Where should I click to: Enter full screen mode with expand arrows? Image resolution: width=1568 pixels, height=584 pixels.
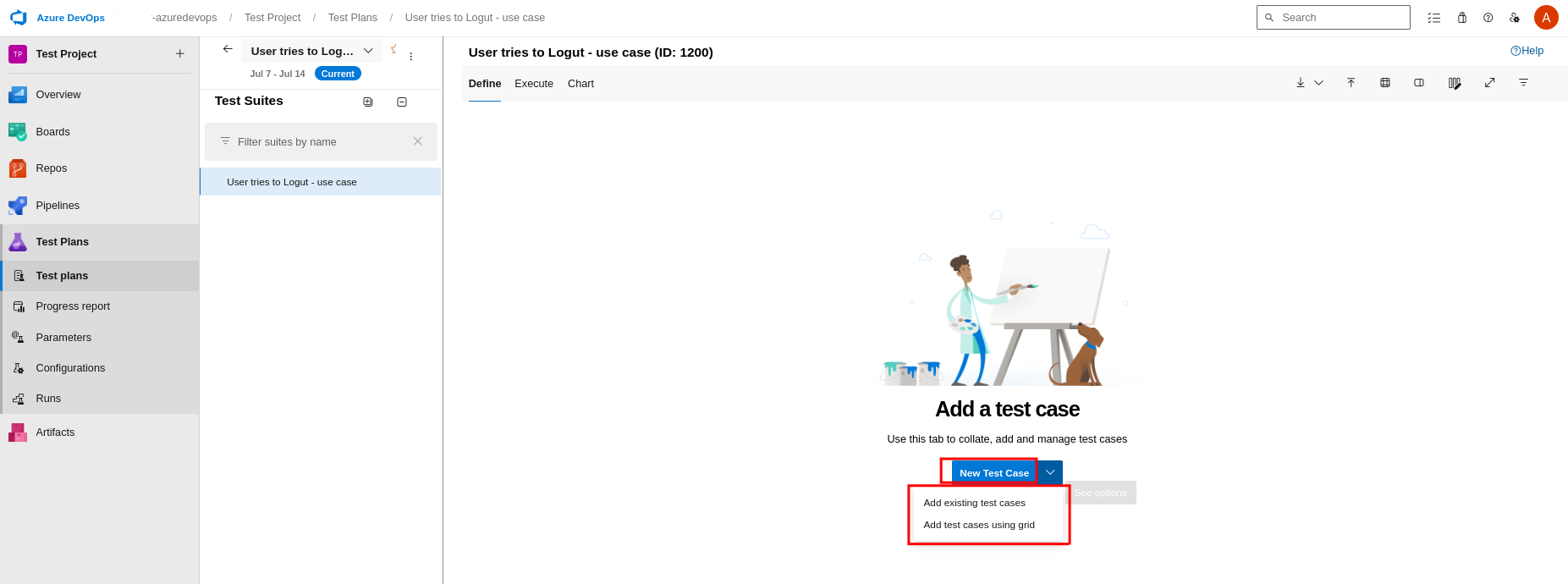[x=1489, y=83]
